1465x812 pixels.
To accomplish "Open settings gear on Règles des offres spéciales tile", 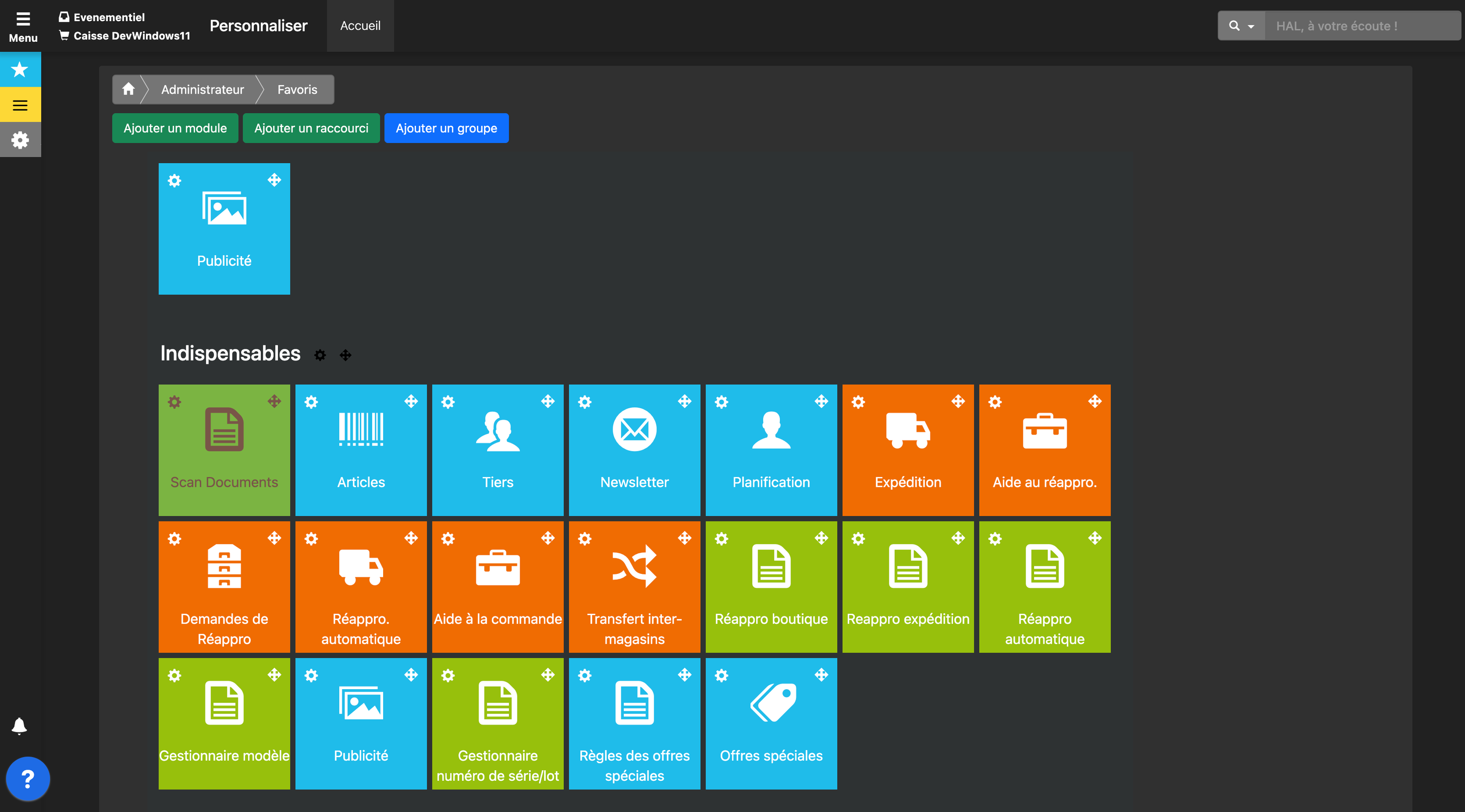I will click(x=584, y=676).
